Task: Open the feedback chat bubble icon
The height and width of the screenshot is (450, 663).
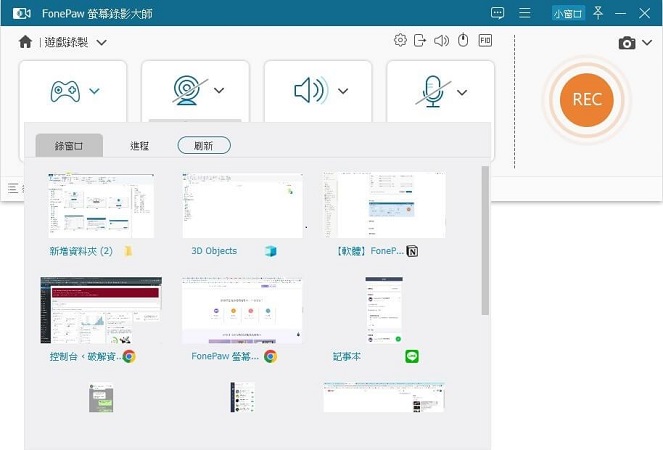Action: pos(498,13)
